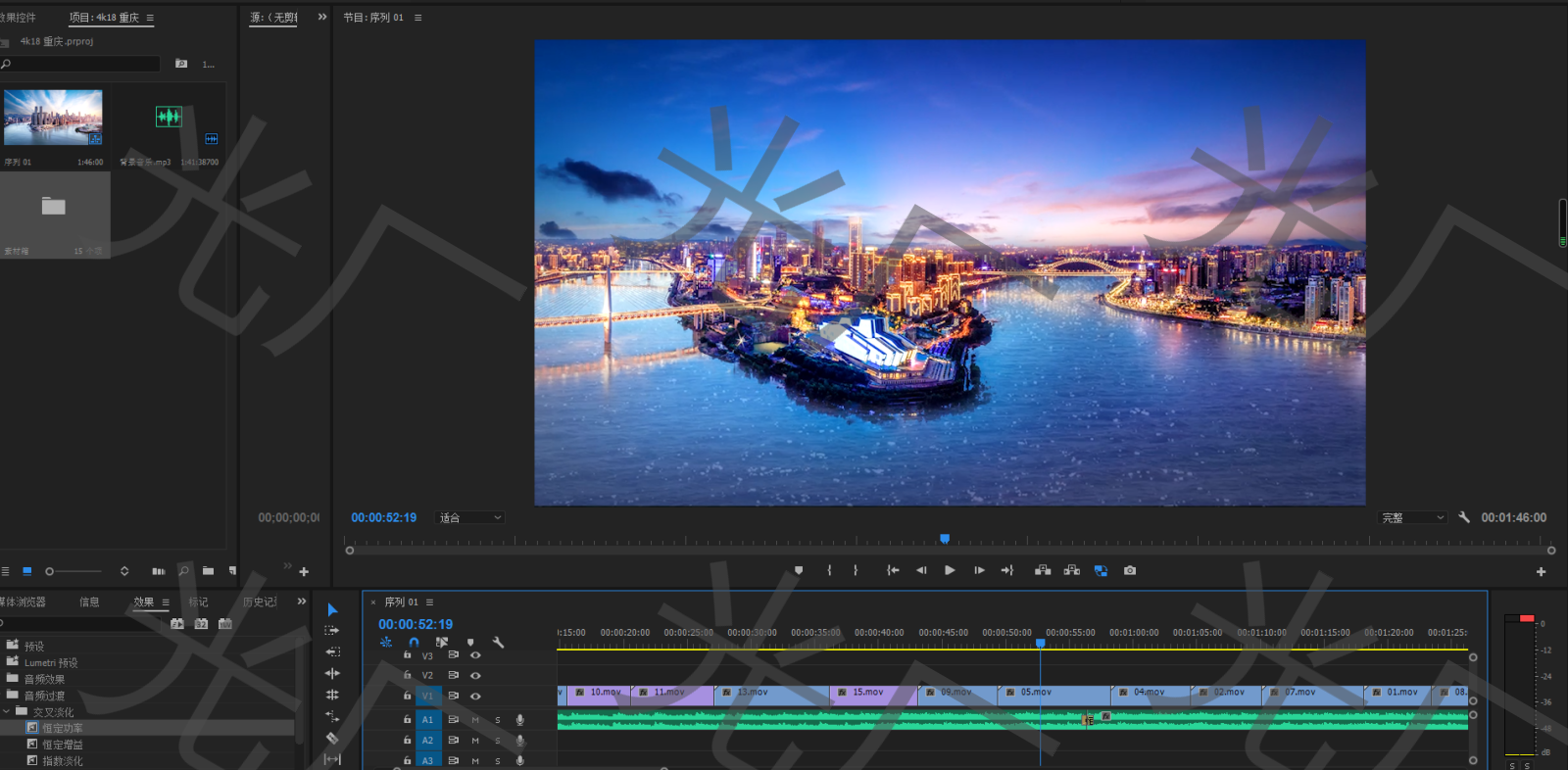
Task: Open playback resolution dropdown 完整
Action: coord(1413,518)
